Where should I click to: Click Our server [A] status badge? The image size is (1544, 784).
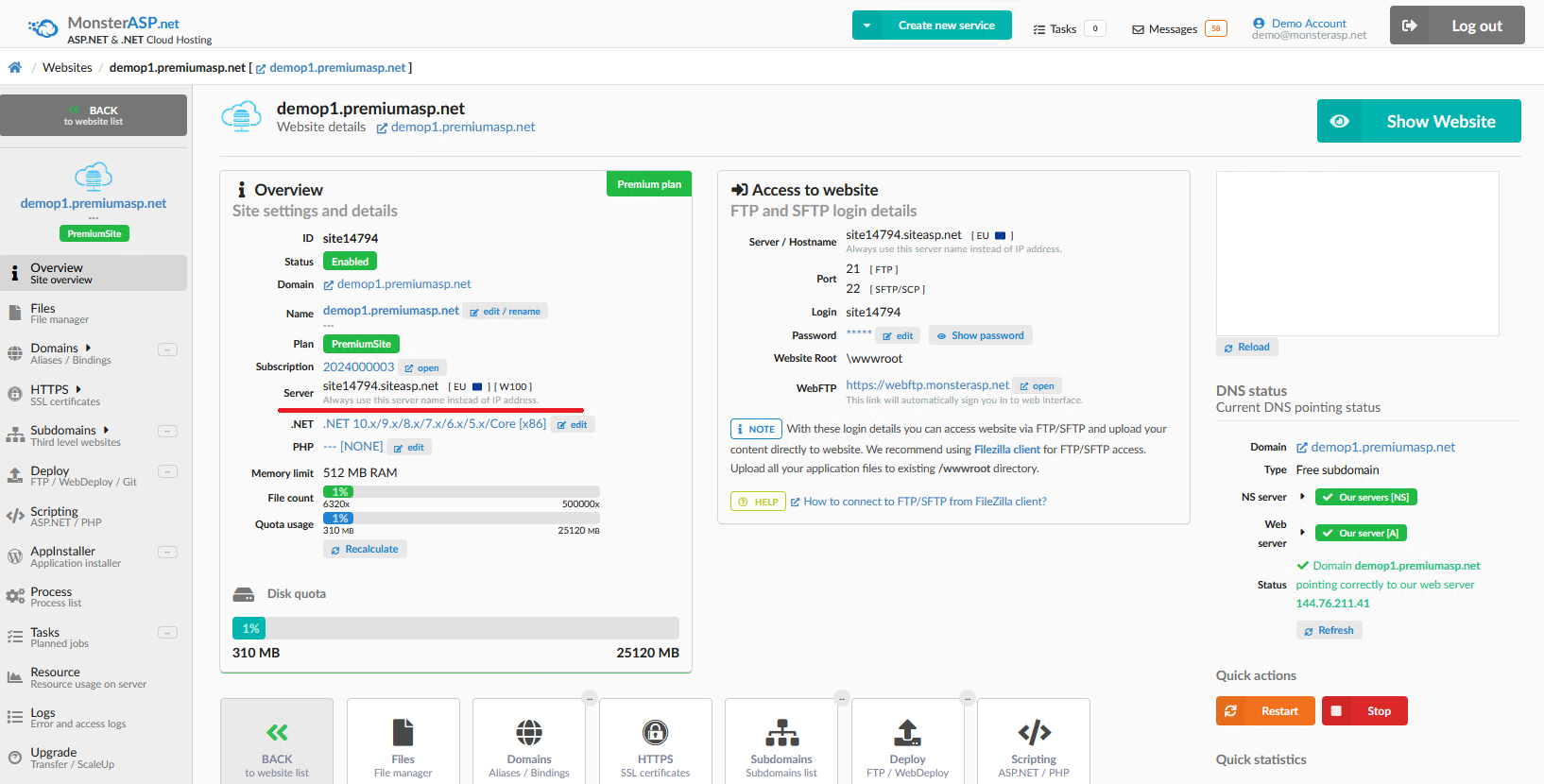coord(1361,533)
